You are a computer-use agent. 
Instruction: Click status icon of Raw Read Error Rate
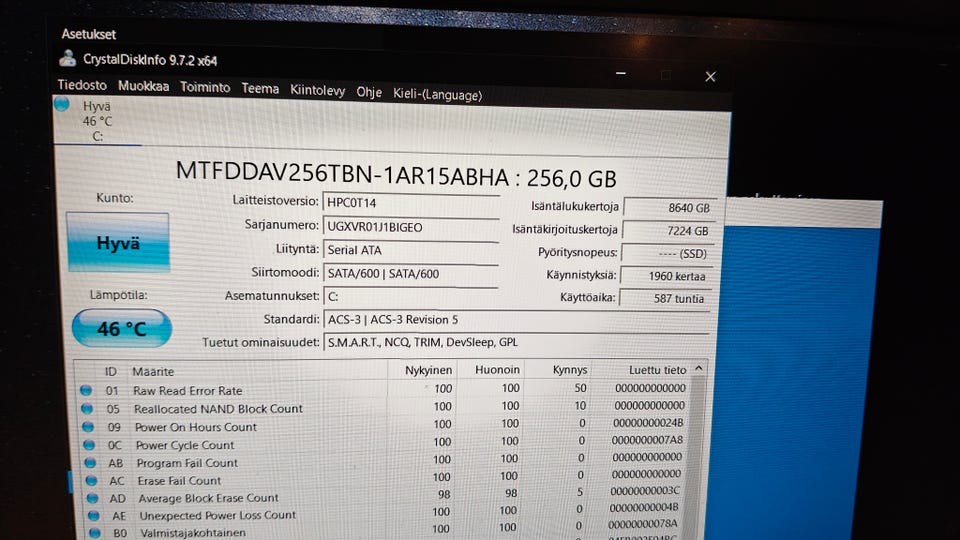coord(86,390)
